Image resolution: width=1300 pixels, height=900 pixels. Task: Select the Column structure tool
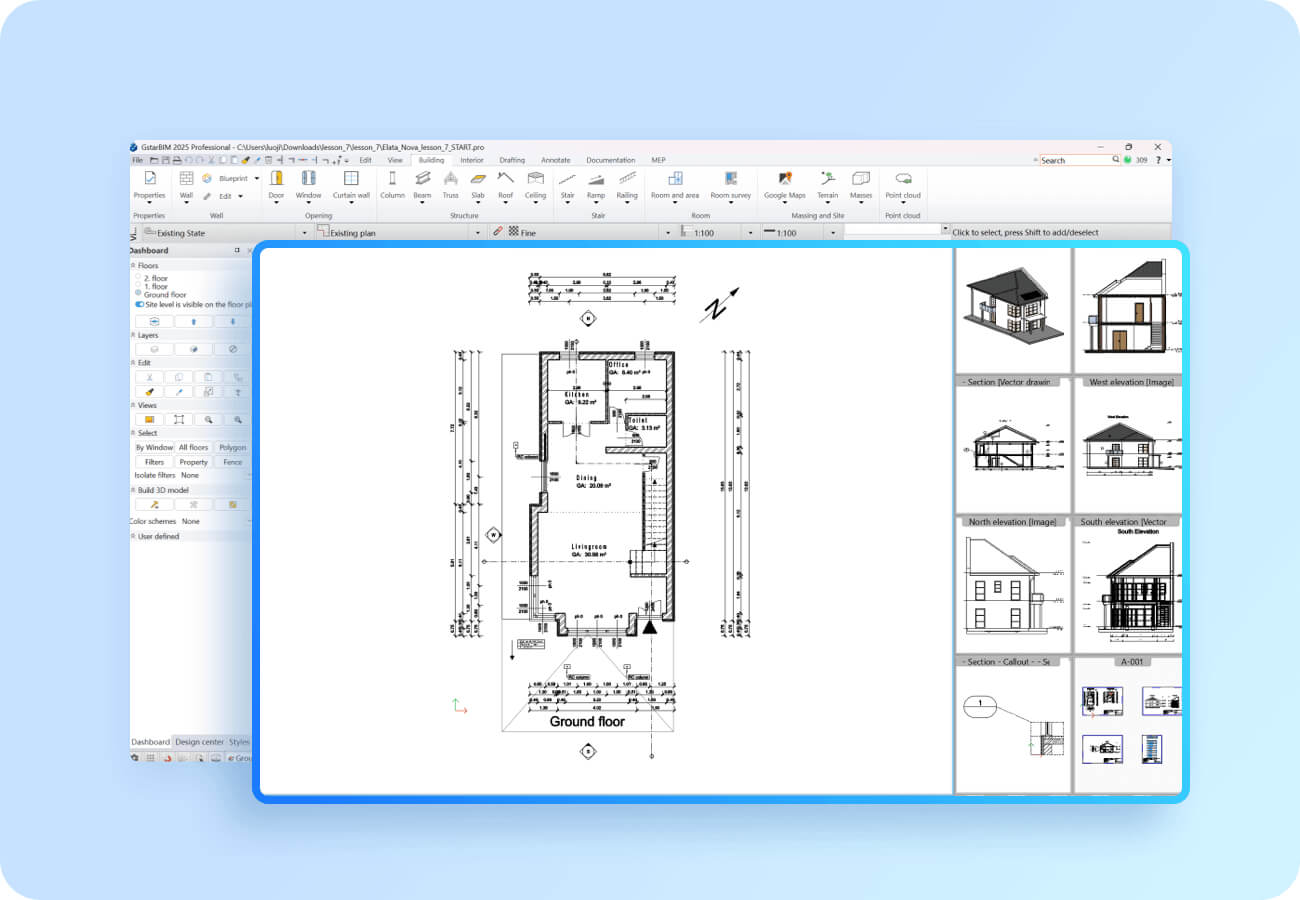click(392, 179)
